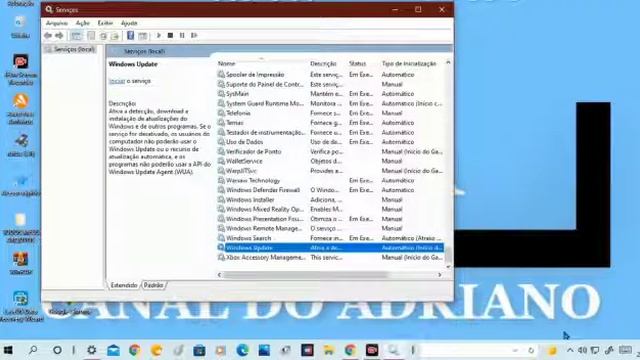Image resolution: width=640 pixels, height=360 pixels.
Task: Select the Verificador de Ponto service
Action: (331, 152)
